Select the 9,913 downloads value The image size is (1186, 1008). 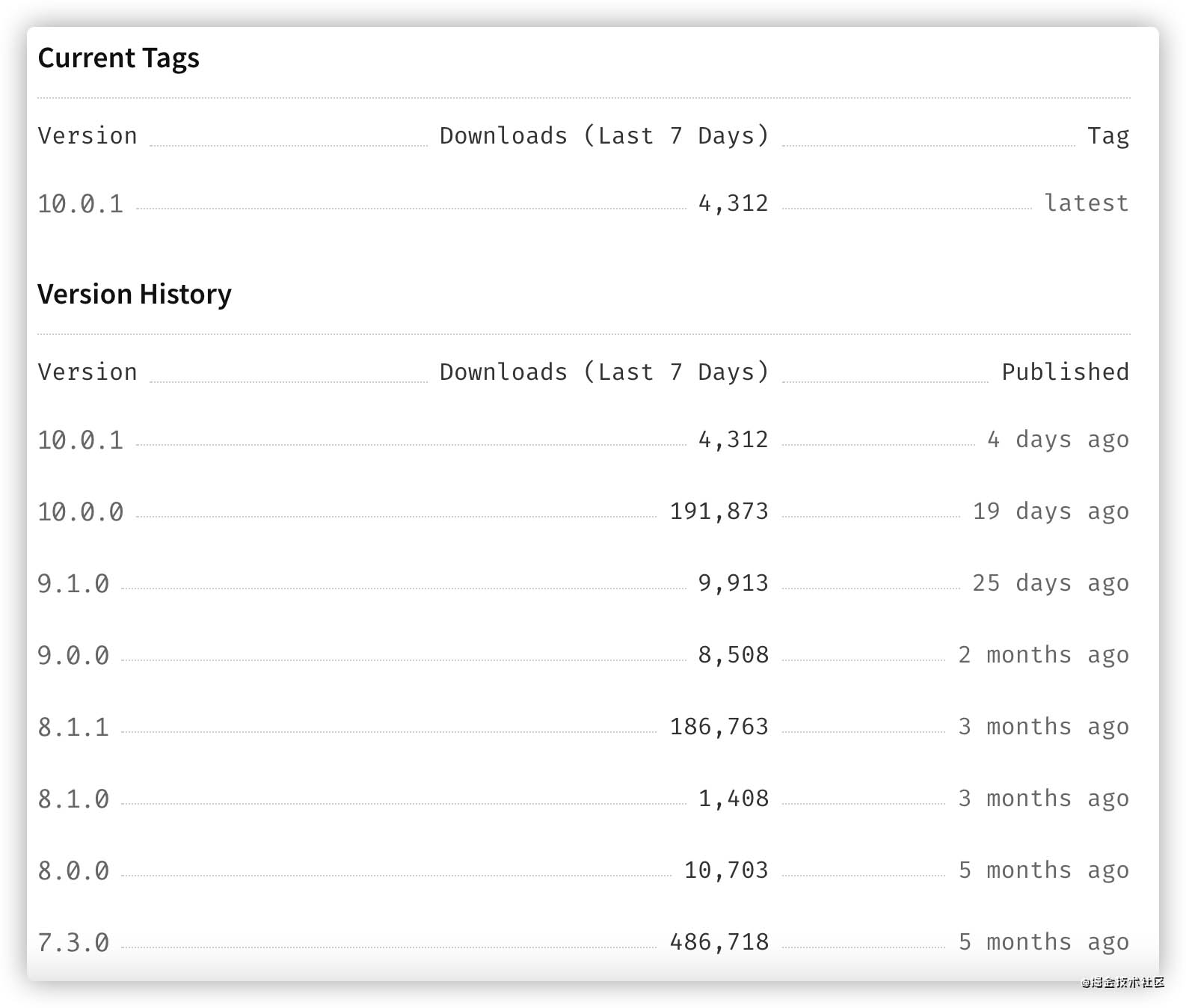click(734, 583)
